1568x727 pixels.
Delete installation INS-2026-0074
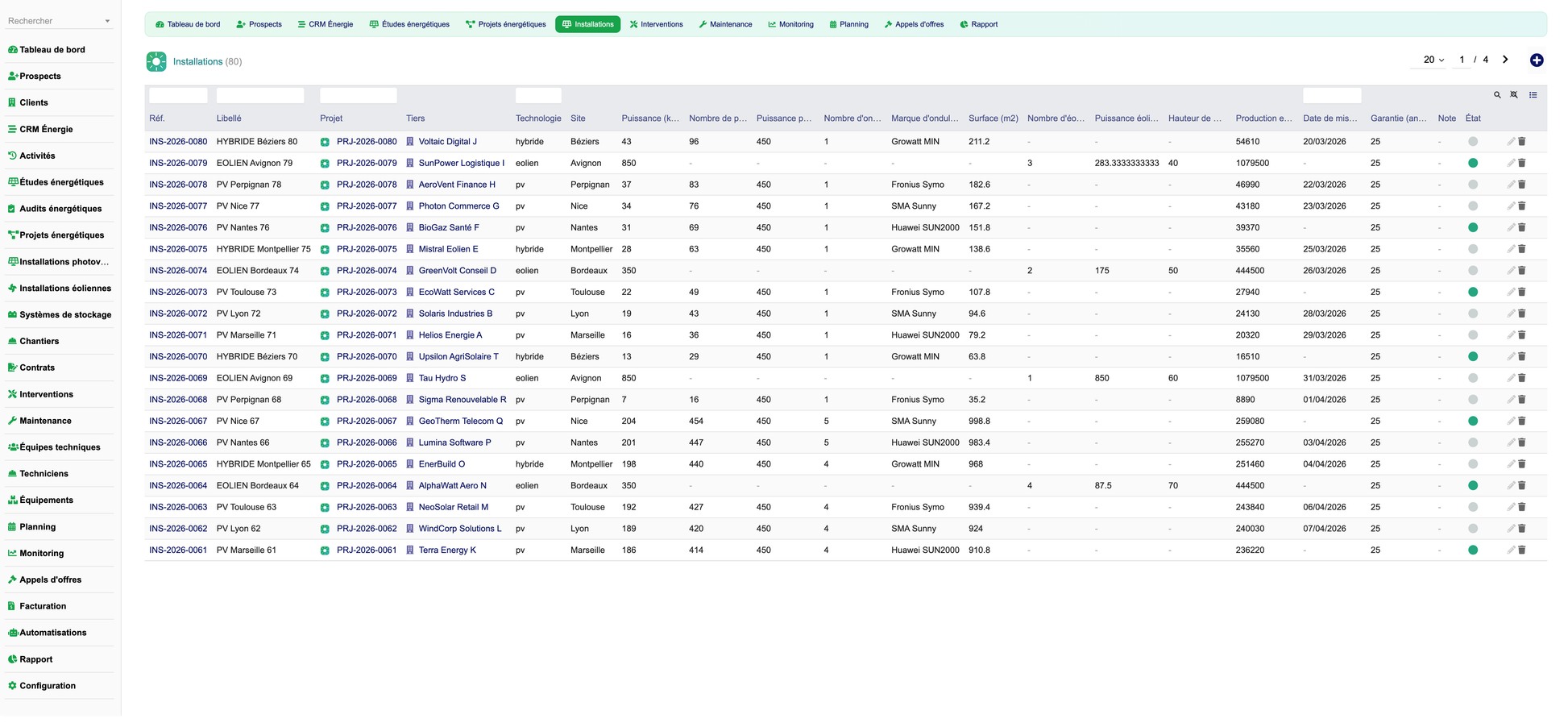(1521, 271)
